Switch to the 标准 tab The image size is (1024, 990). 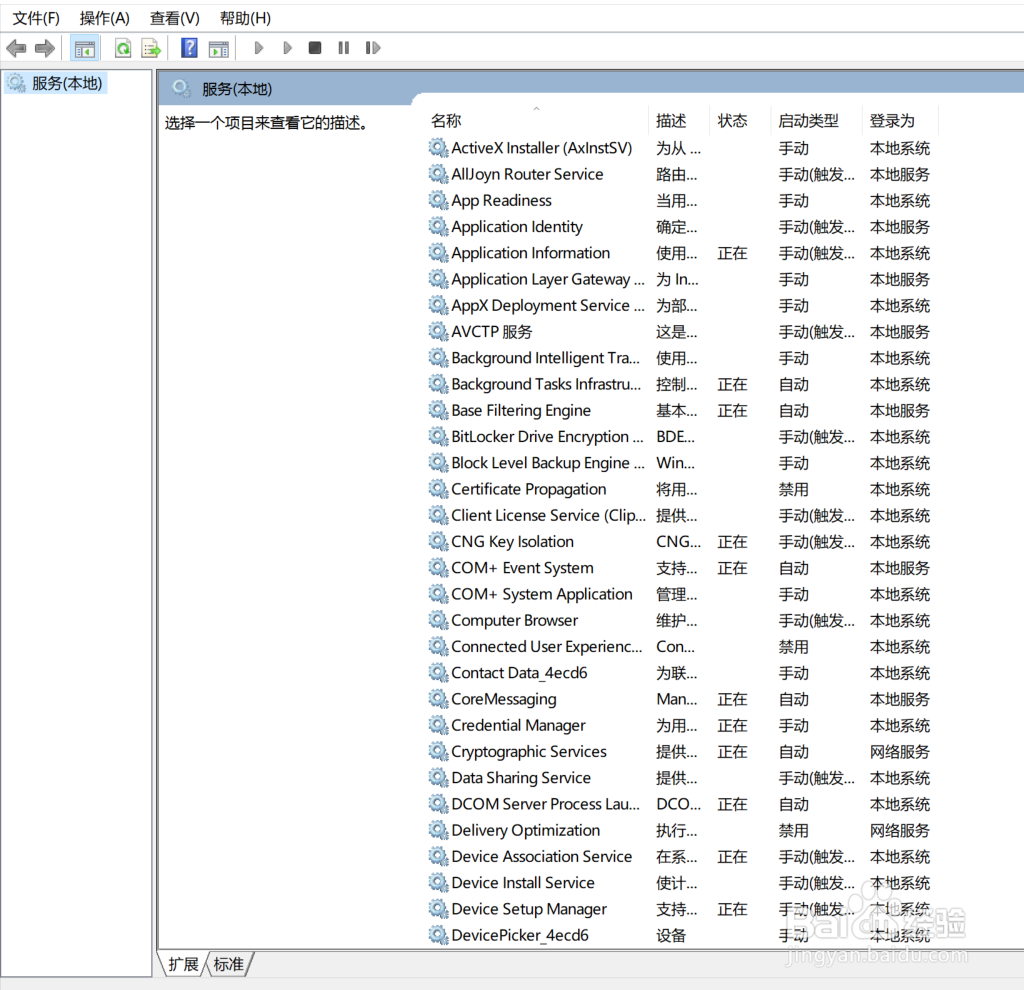(229, 964)
